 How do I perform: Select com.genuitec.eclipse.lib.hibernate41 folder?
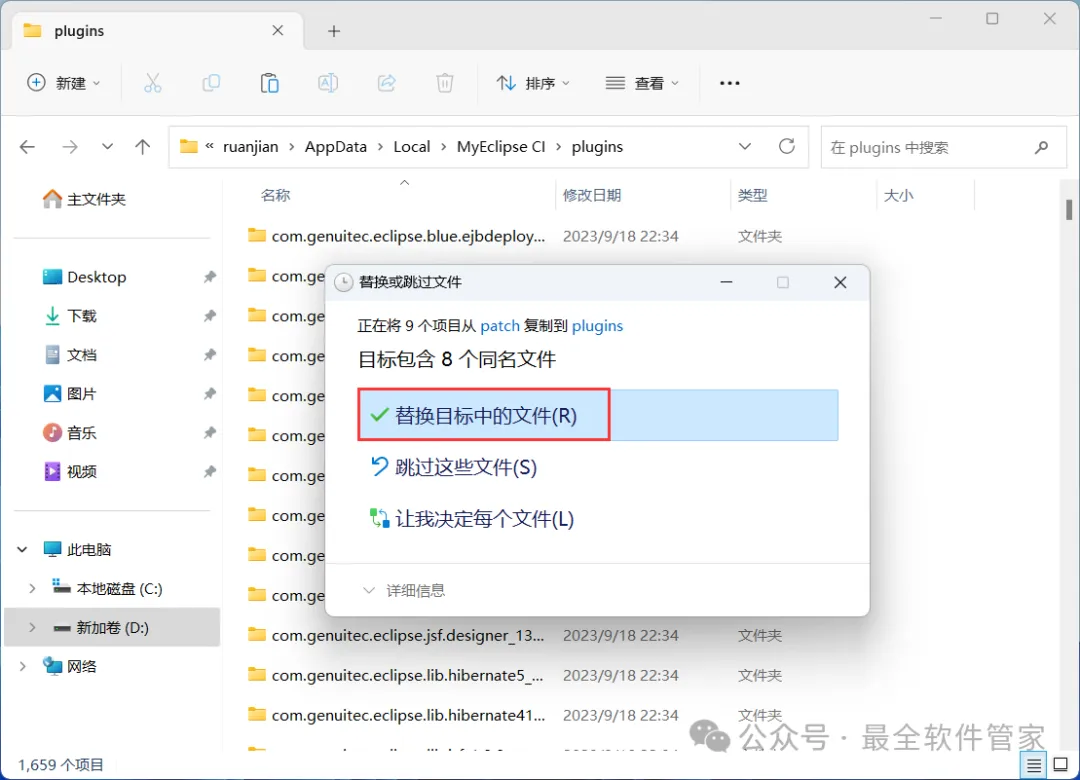[x=396, y=715]
